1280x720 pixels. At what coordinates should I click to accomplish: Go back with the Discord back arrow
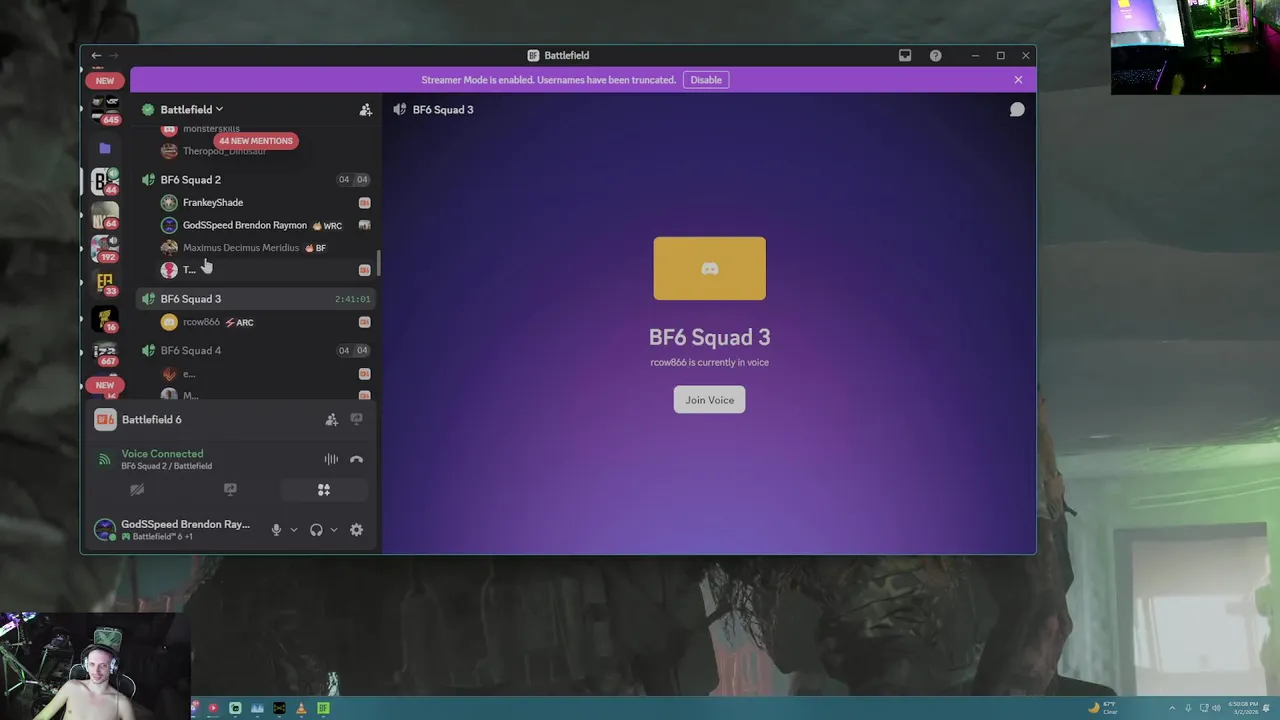[x=96, y=56]
